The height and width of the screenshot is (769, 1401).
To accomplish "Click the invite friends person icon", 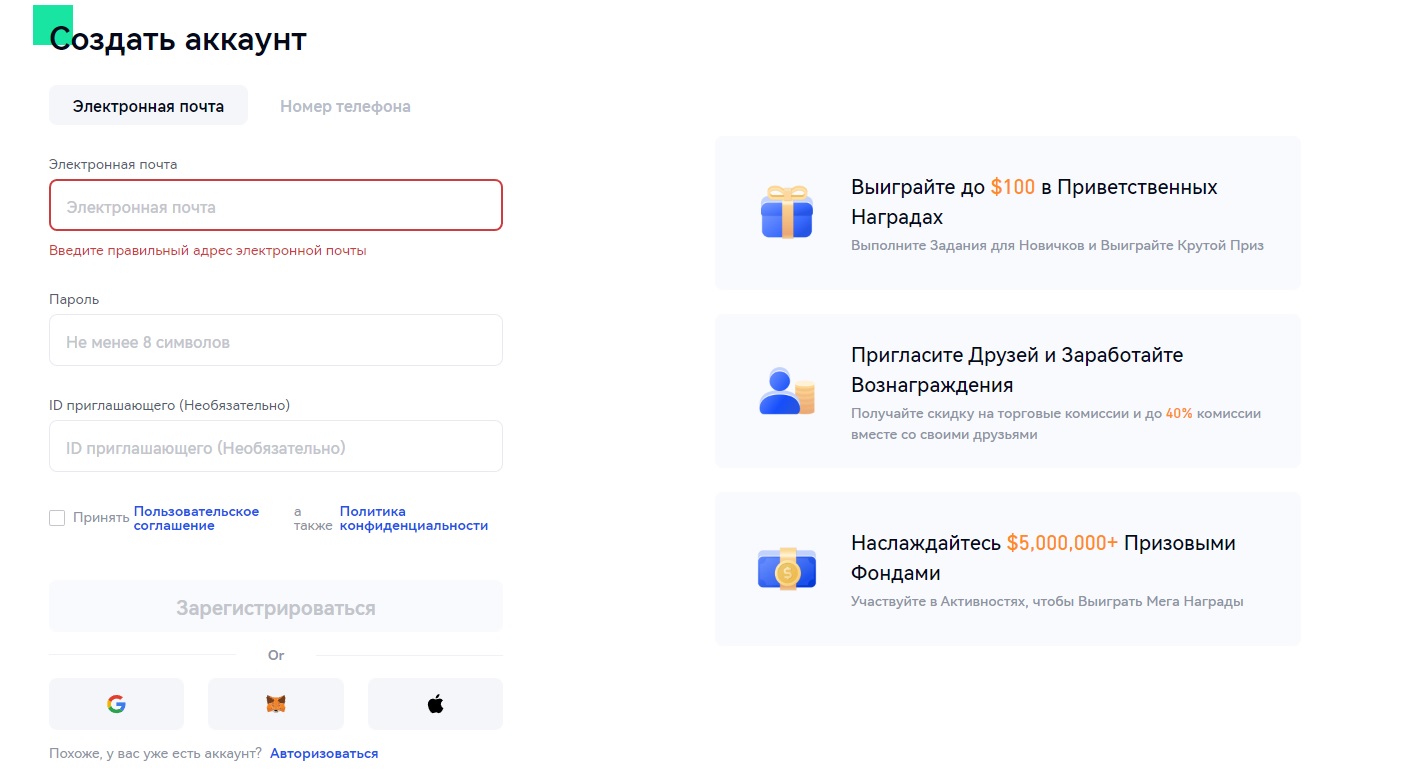I will [786, 391].
